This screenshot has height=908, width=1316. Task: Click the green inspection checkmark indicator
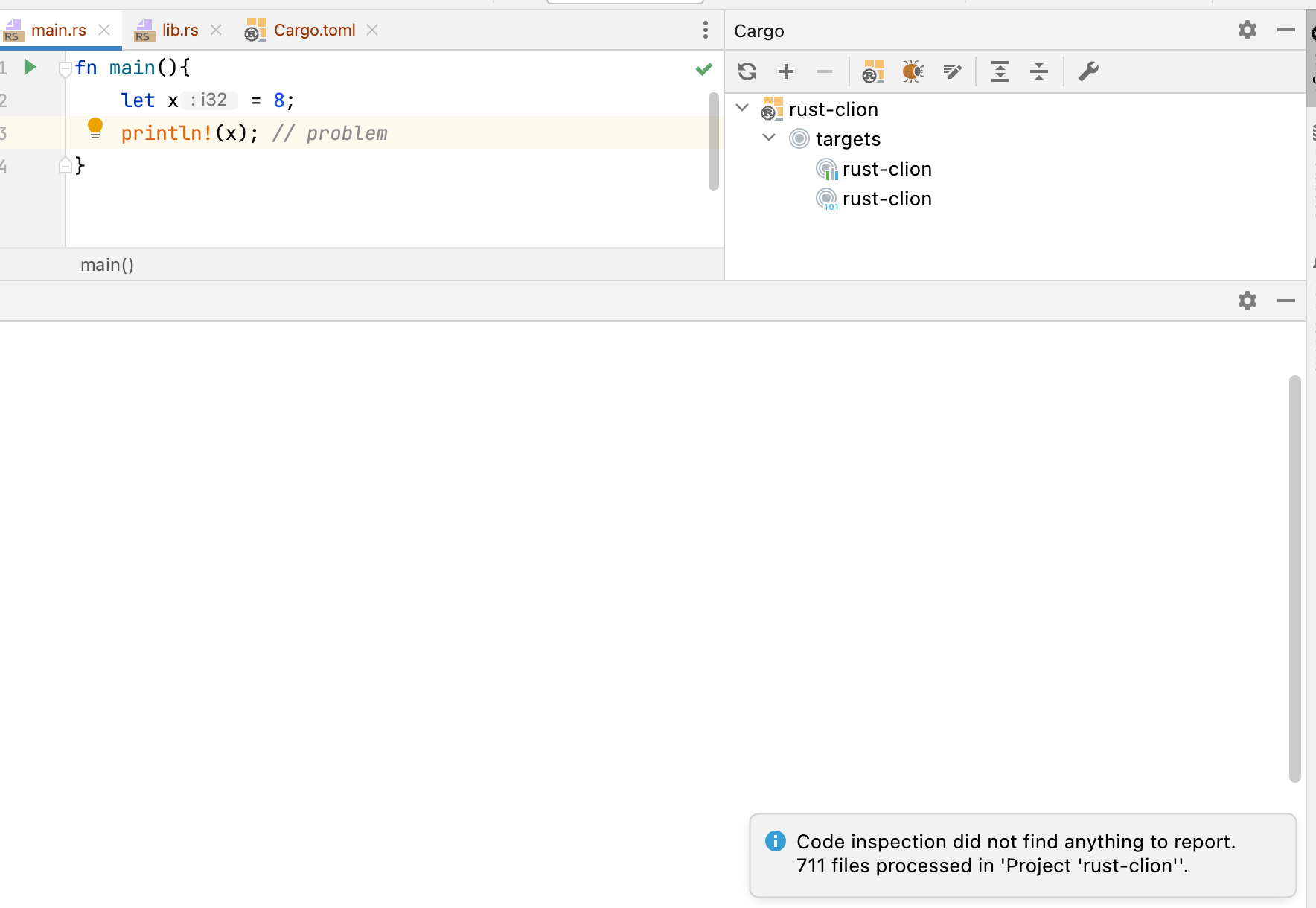click(x=703, y=68)
